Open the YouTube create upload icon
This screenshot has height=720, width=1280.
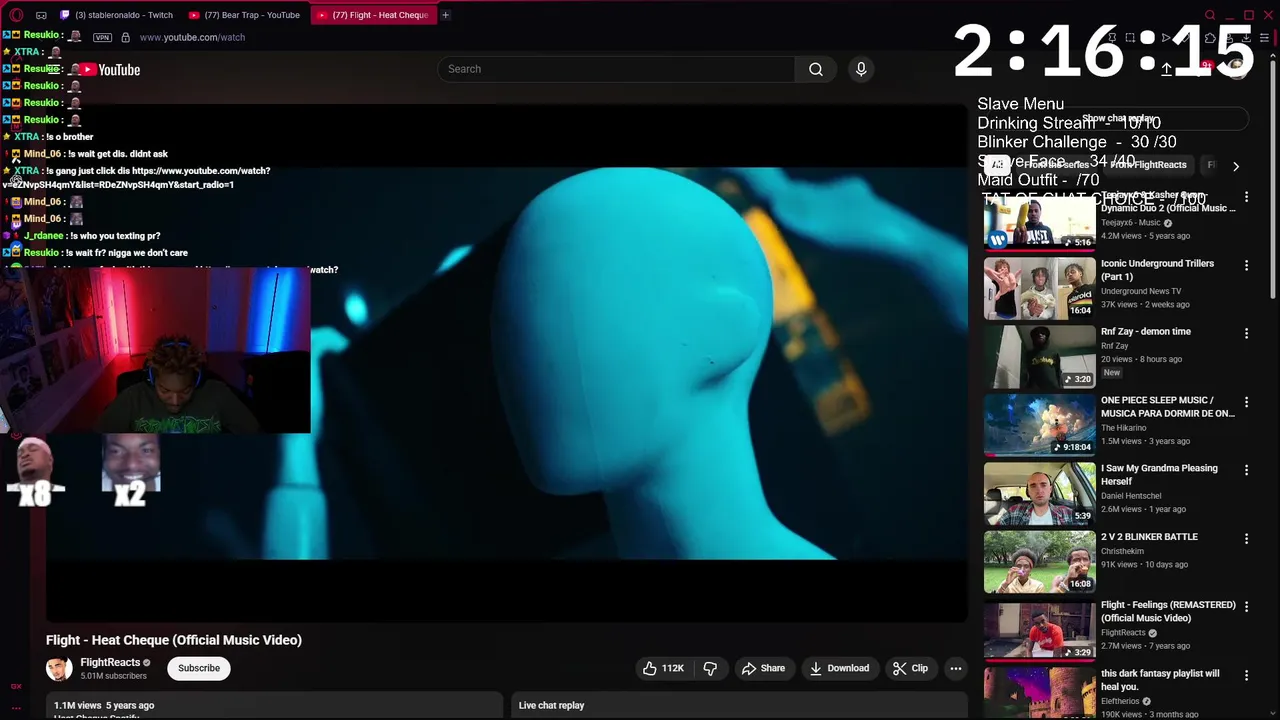[1166, 69]
